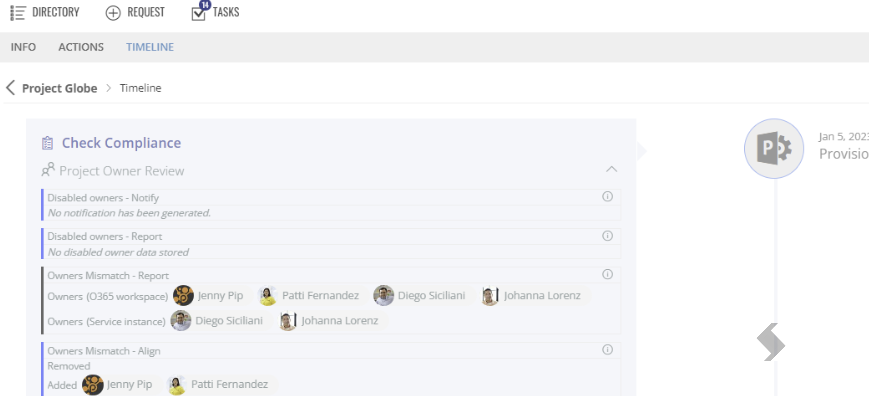Click the gray chevron timeline marker
This screenshot has height=396, width=869.
coord(771,342)
